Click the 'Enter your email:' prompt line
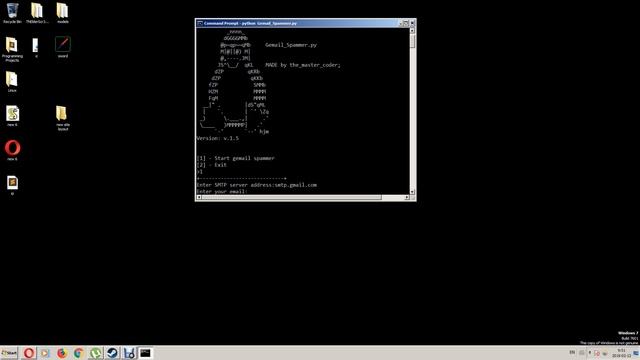Screen dimensions: 640x360 222,191
